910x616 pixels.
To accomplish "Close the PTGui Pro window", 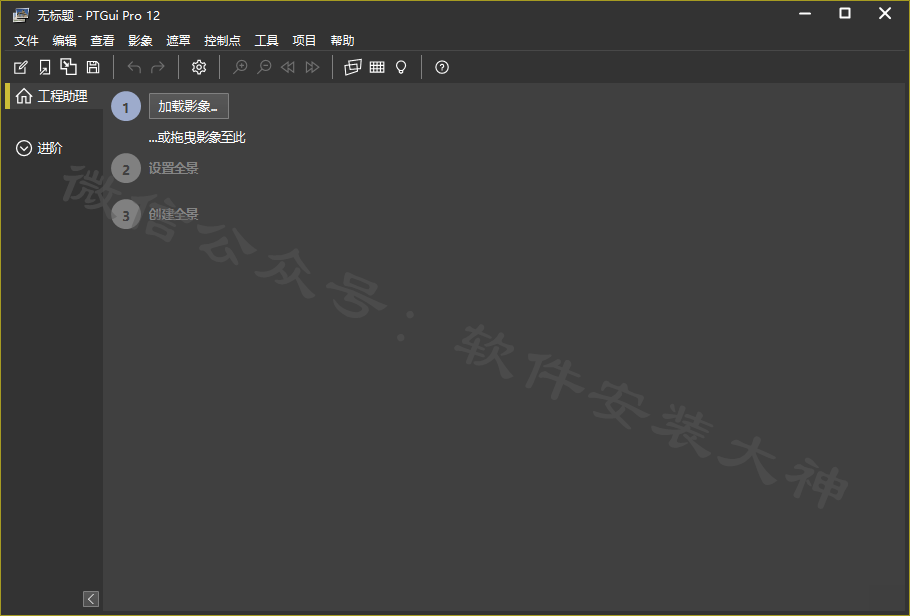I will point(885,14).
